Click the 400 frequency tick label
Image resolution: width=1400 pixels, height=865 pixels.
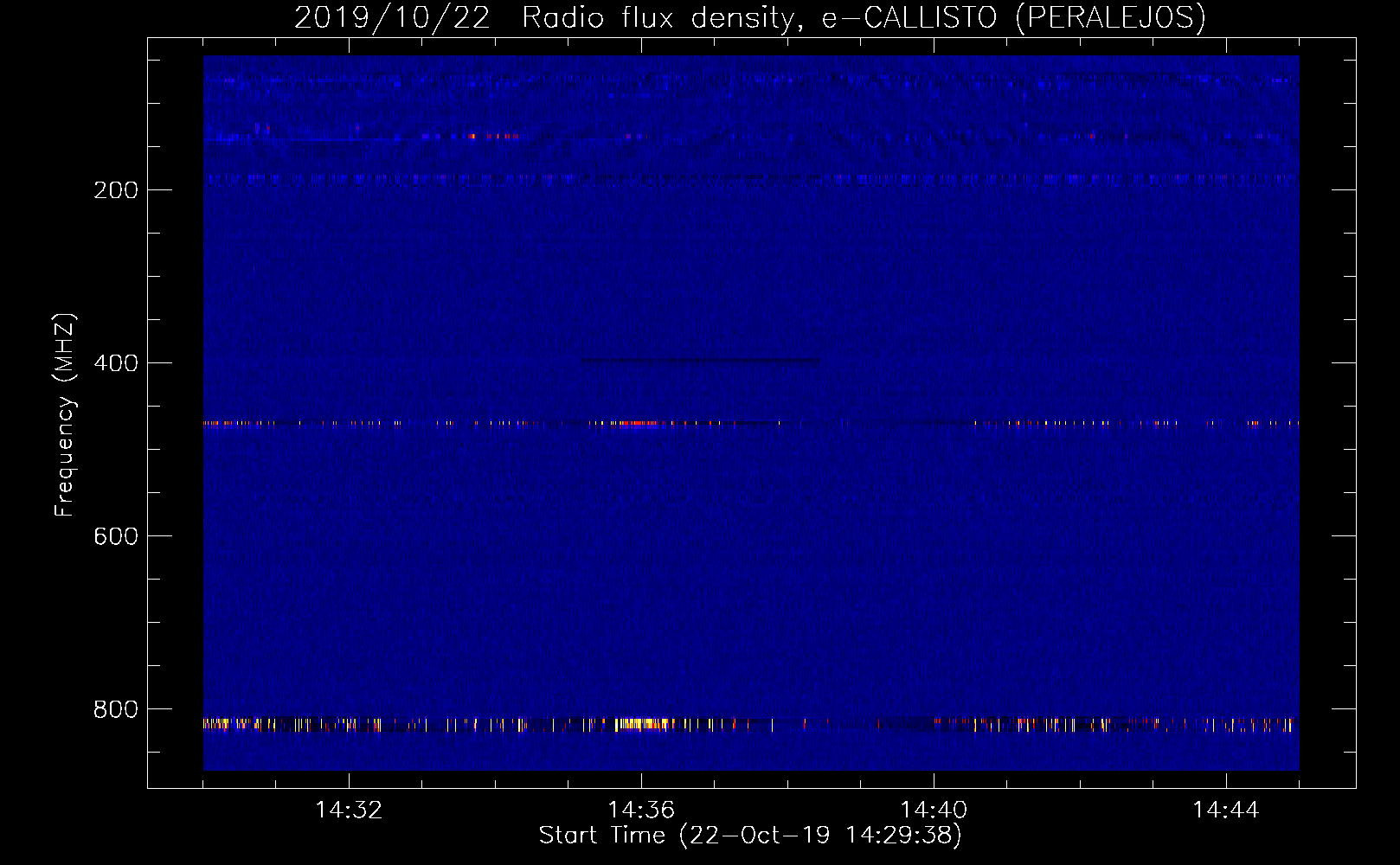(116, 363)
